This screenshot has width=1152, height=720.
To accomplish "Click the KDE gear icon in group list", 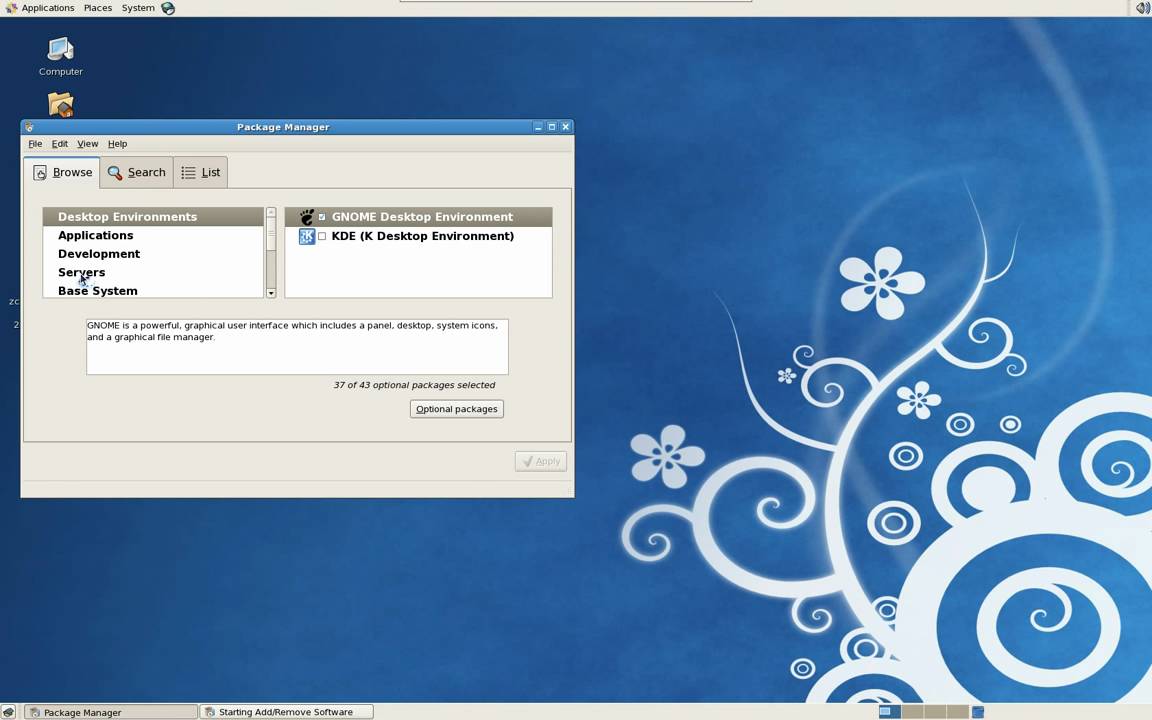I will pos(307,236).
